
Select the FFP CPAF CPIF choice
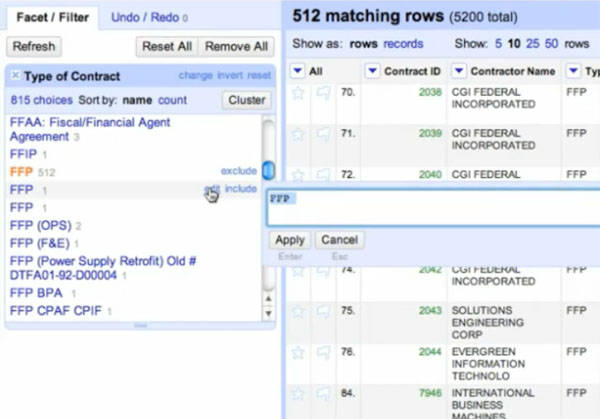pos(55,311)
